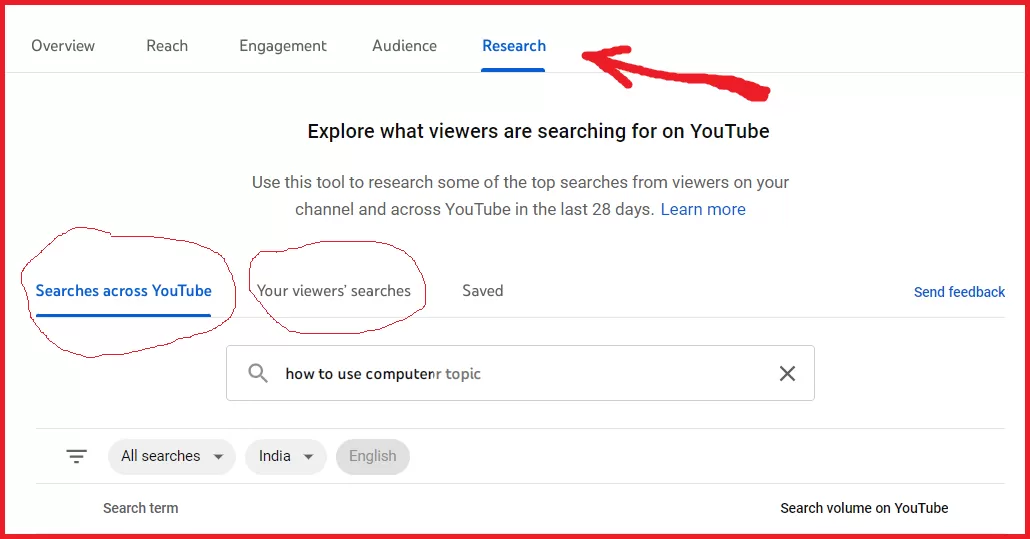
Task: Follow the Learn more link
Action: coord(703,209)
